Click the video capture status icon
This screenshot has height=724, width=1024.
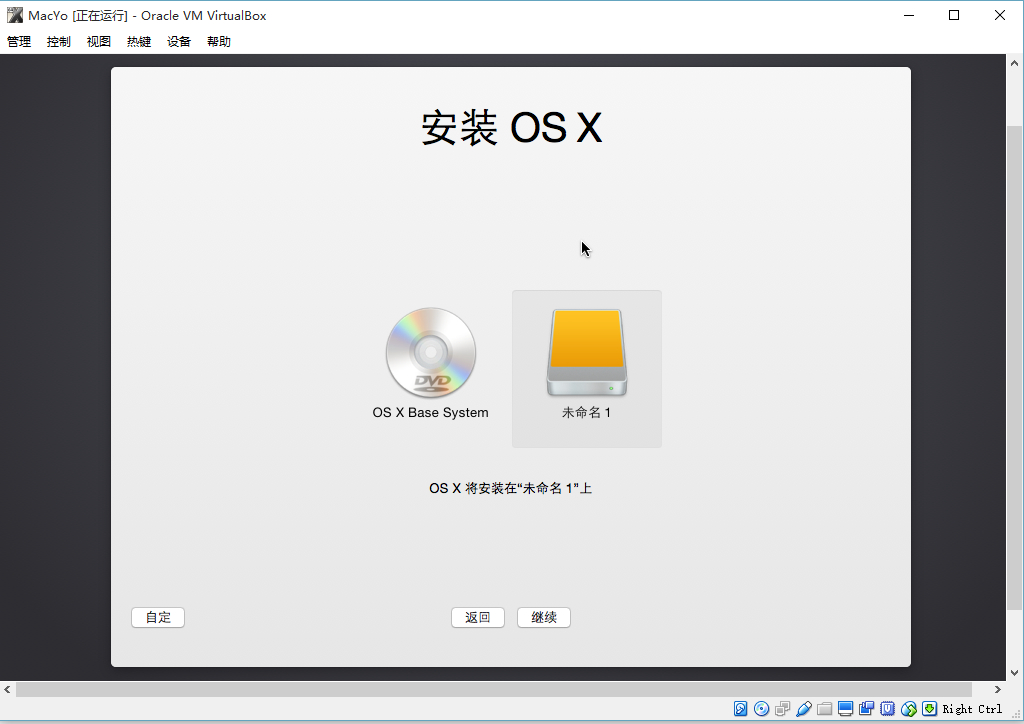click(x=866, y=708)
